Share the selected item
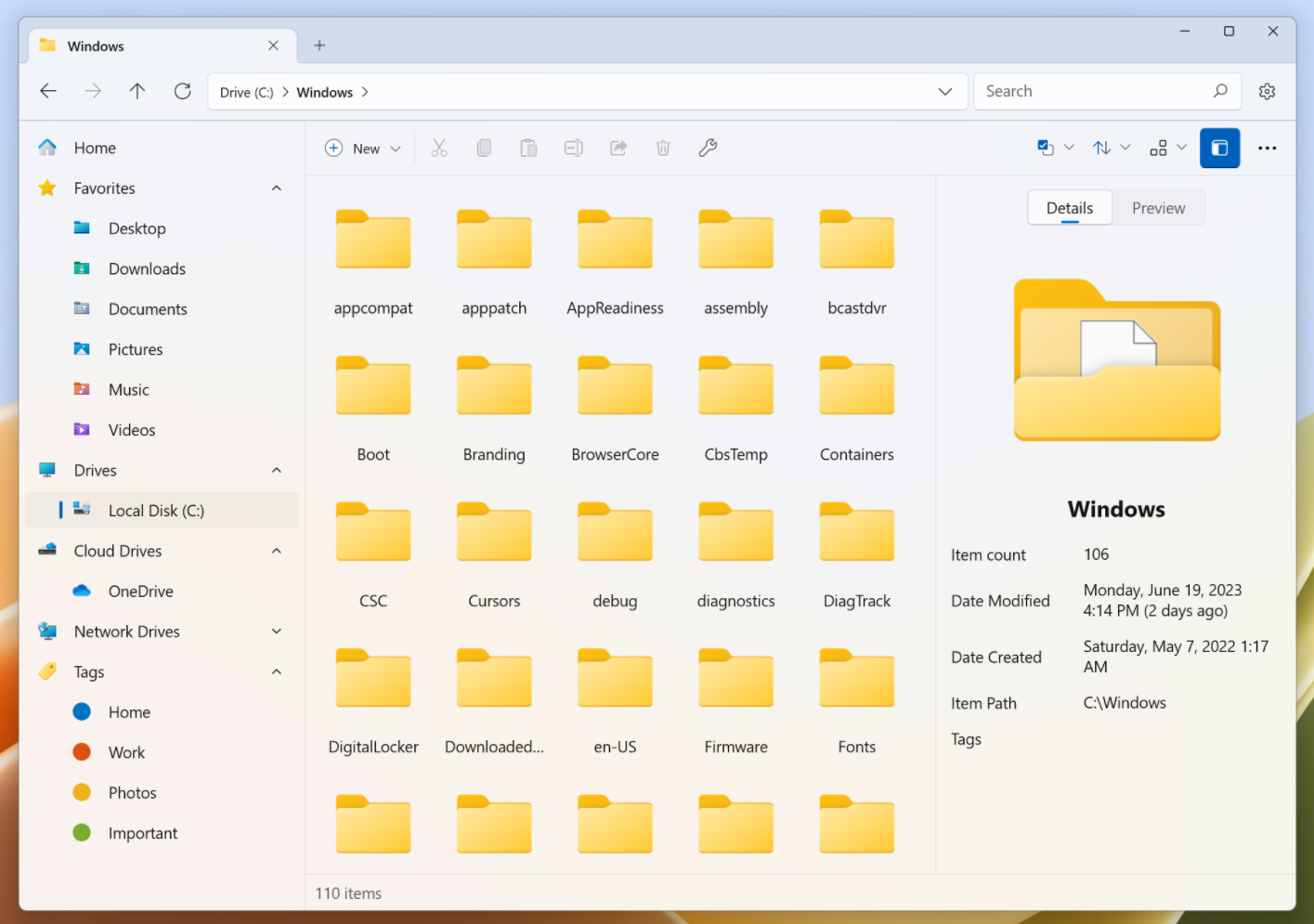Screen dimensions: 1314x924 pos(618,148)
